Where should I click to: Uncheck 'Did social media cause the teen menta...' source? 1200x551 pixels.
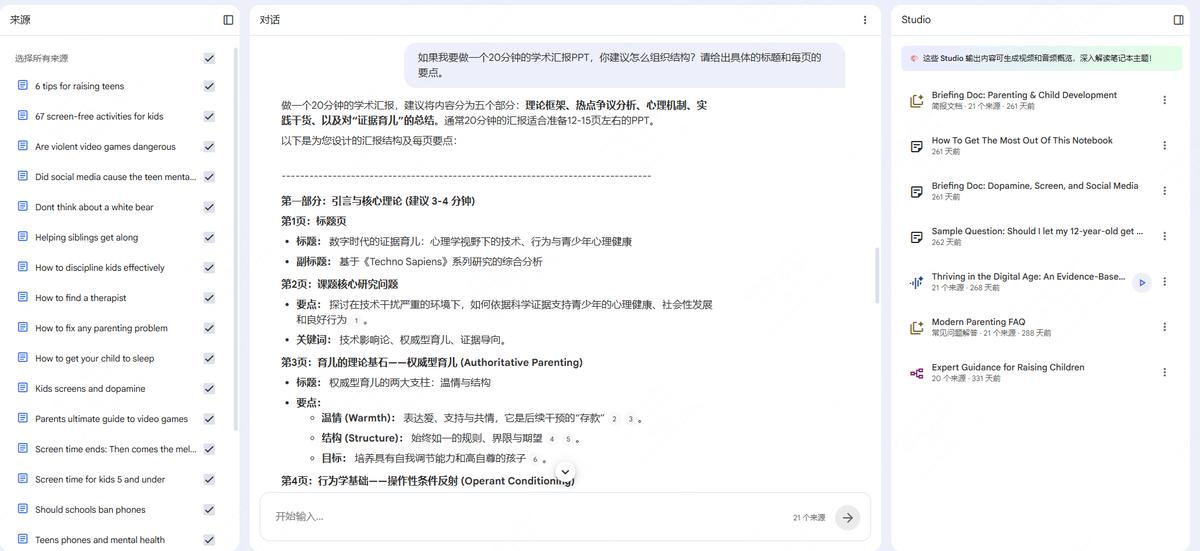[209, 177]
